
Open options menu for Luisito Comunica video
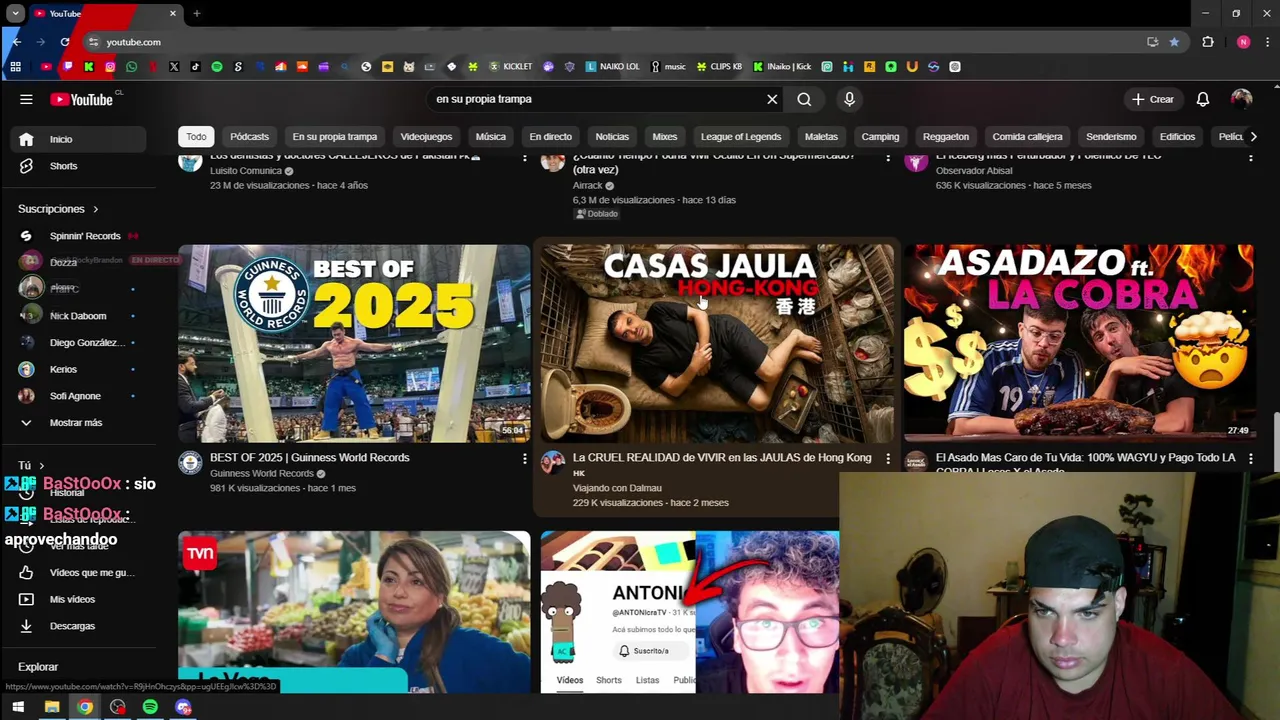(x=524, y=159)
